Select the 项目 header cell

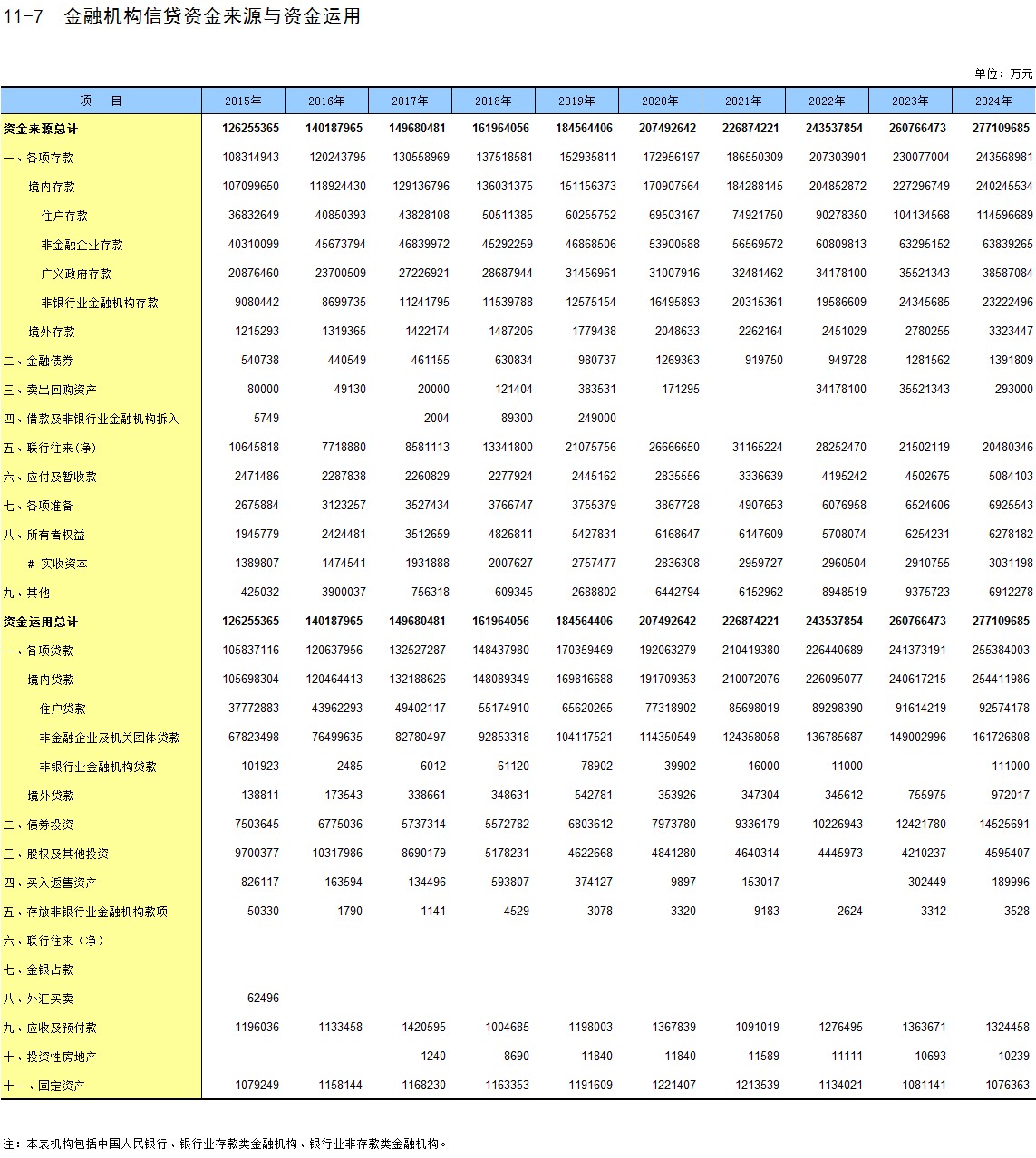[101, 101]
